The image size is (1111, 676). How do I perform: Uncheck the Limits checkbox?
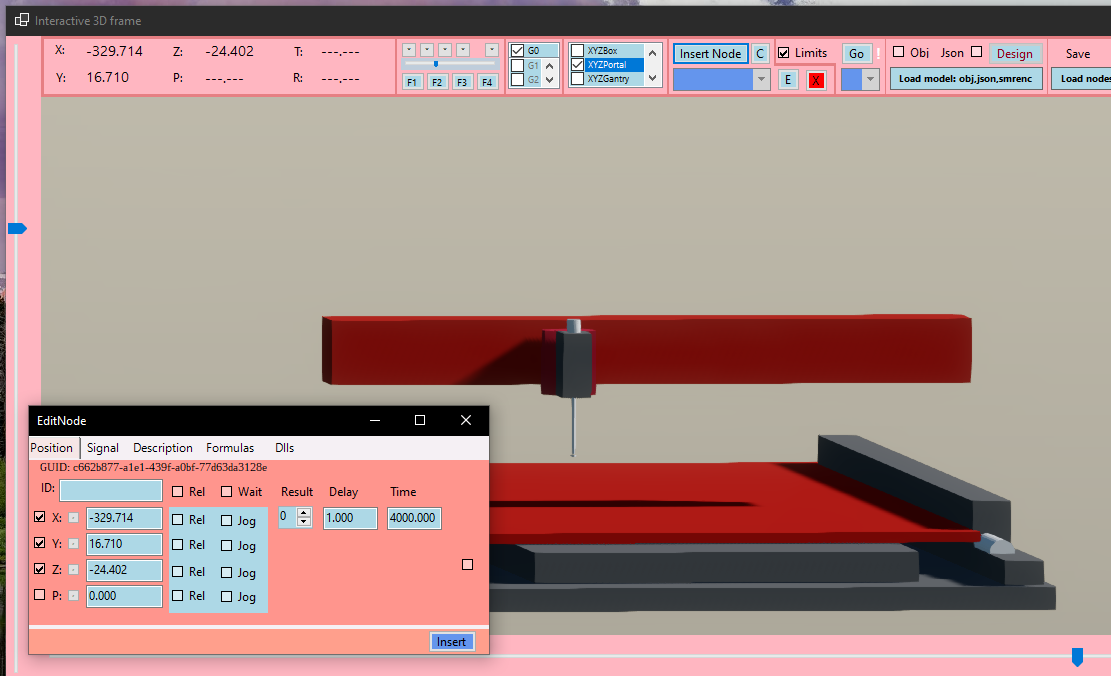click(784, 52)
